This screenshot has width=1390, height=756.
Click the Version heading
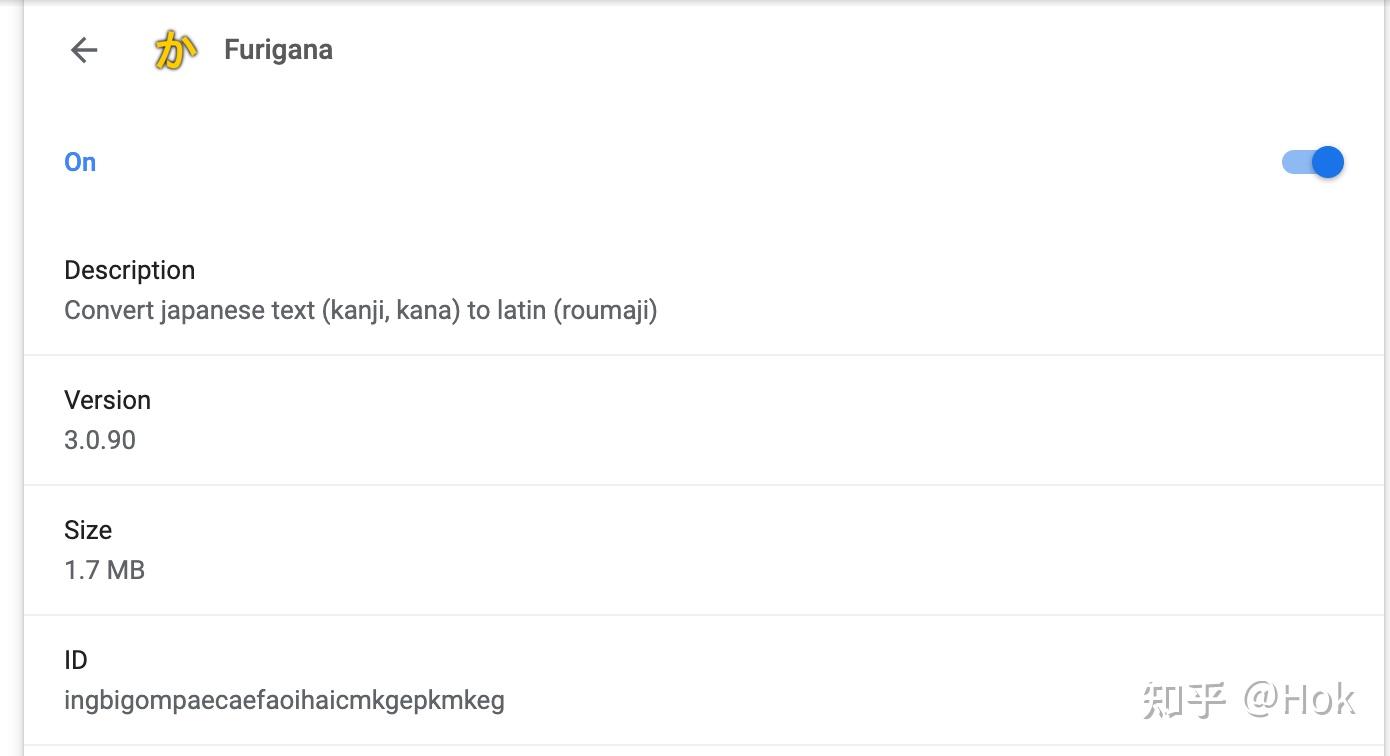point(107,400)
